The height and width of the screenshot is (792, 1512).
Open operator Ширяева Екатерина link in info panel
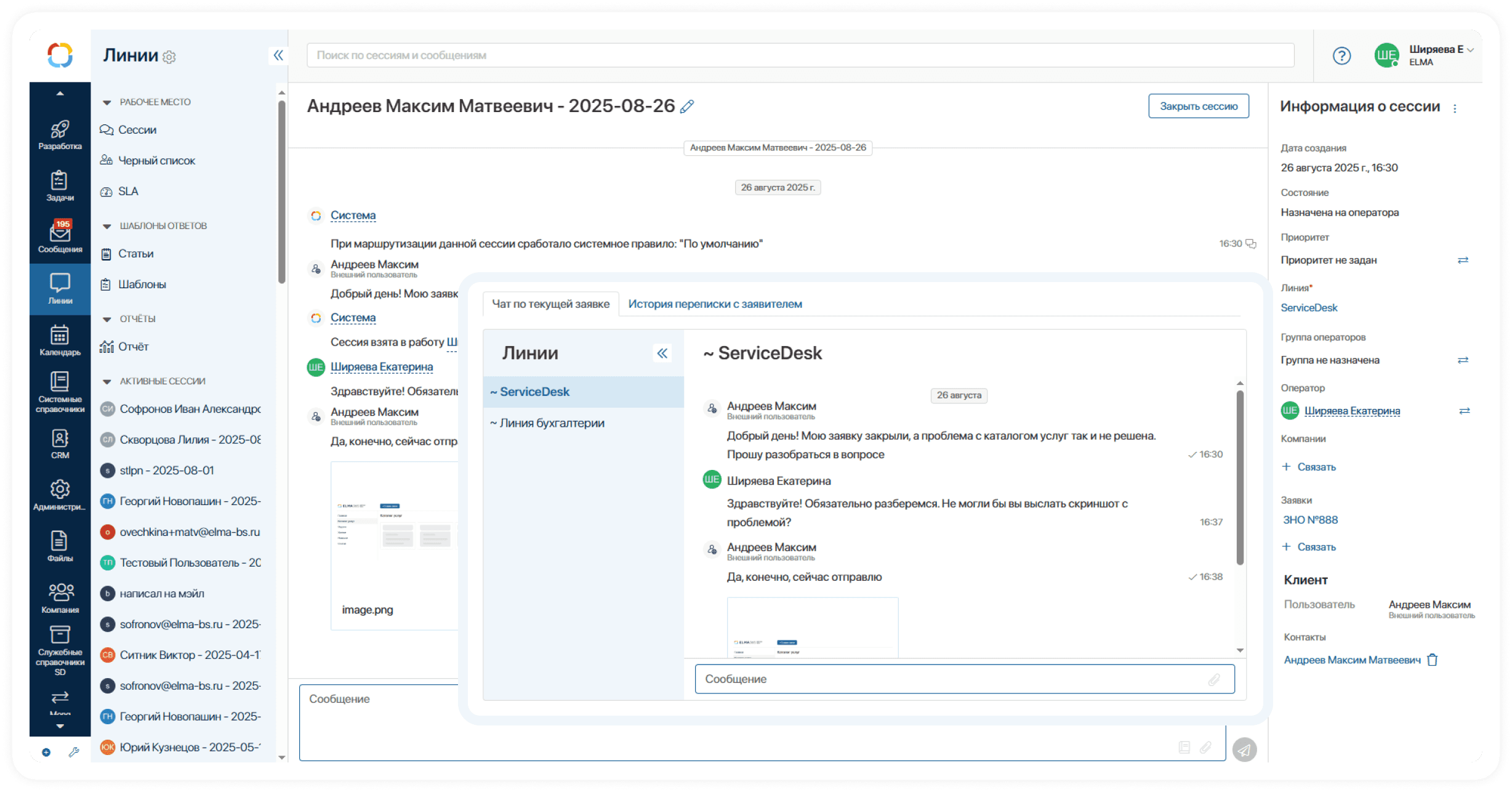[1352, 411]
